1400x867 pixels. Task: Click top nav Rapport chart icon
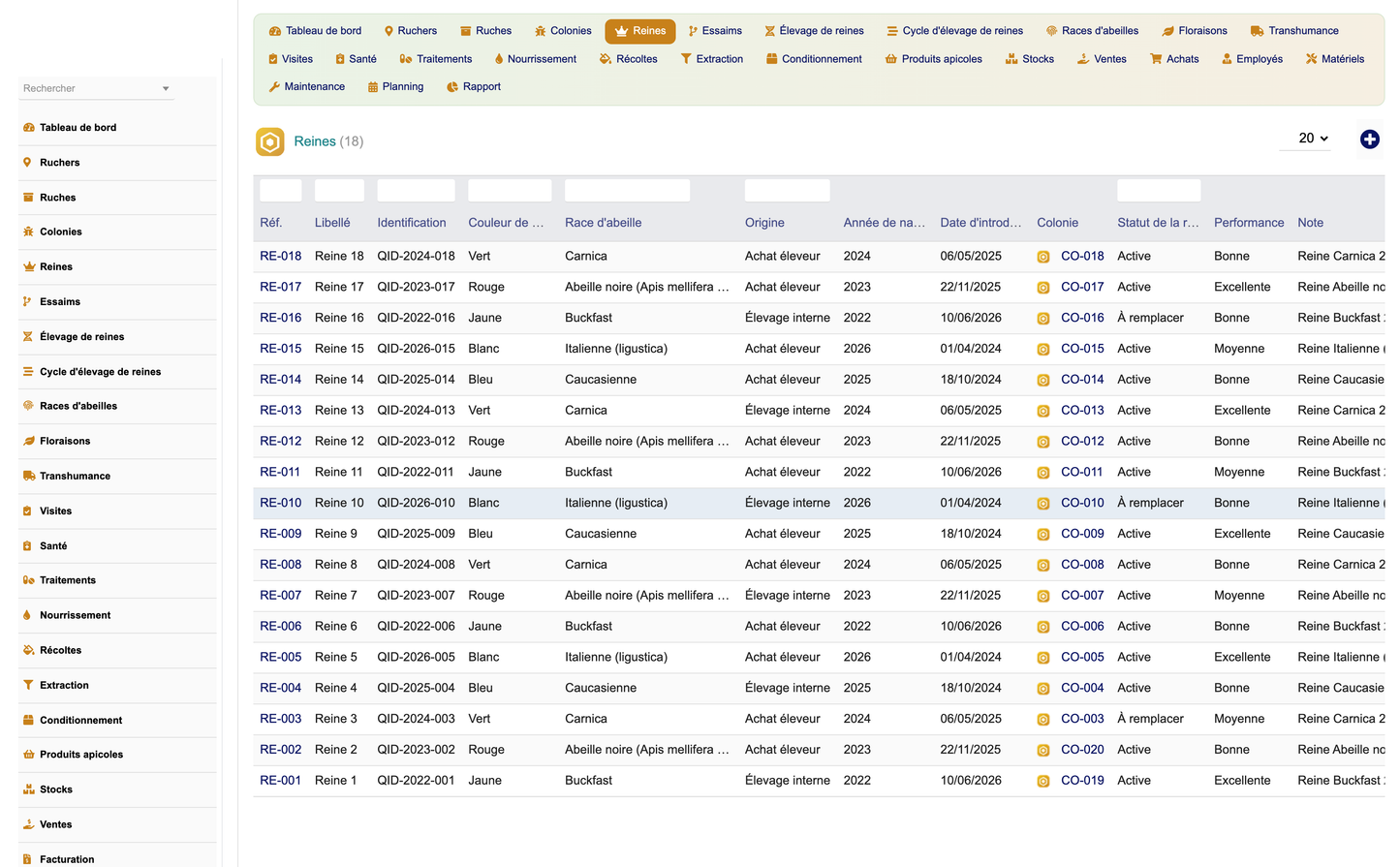click(x=452, y=87)
